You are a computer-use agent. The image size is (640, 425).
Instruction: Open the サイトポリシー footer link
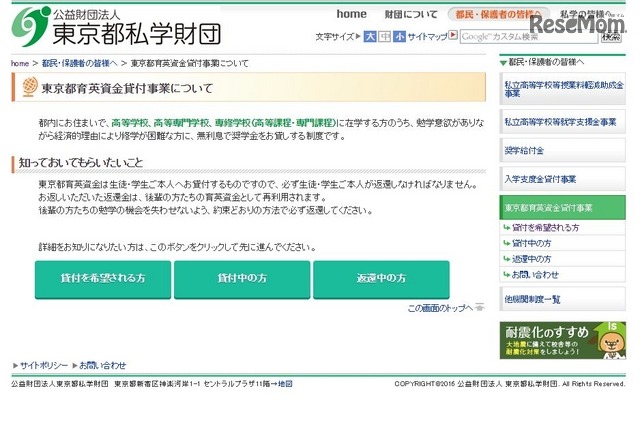44,365
